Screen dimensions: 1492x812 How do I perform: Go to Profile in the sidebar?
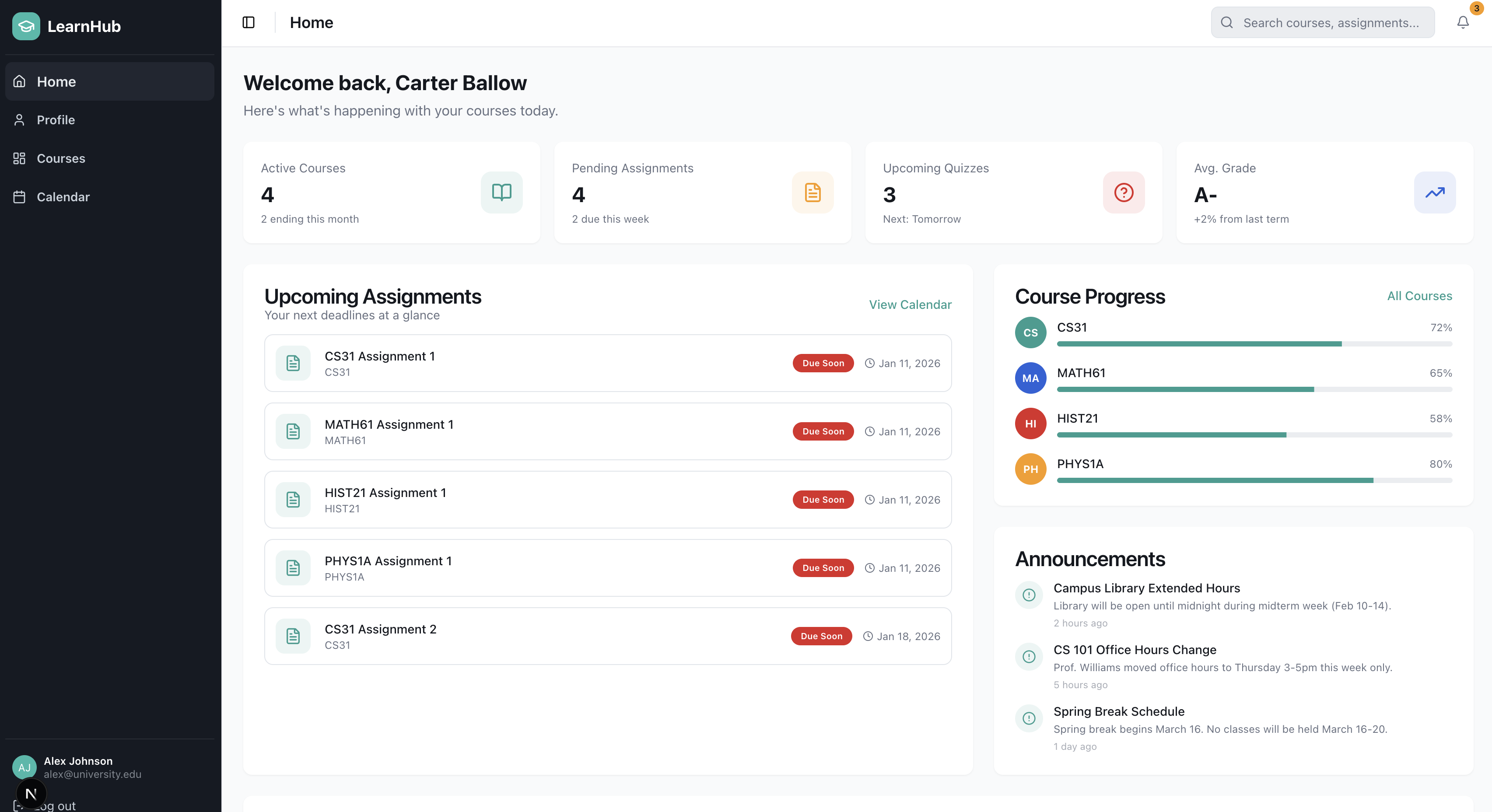coord(56,120)
